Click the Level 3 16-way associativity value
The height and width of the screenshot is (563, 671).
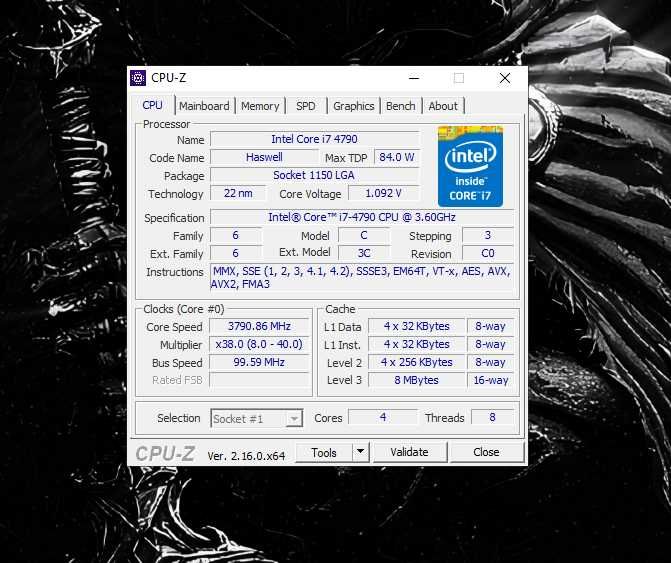[x=490, y=380]
